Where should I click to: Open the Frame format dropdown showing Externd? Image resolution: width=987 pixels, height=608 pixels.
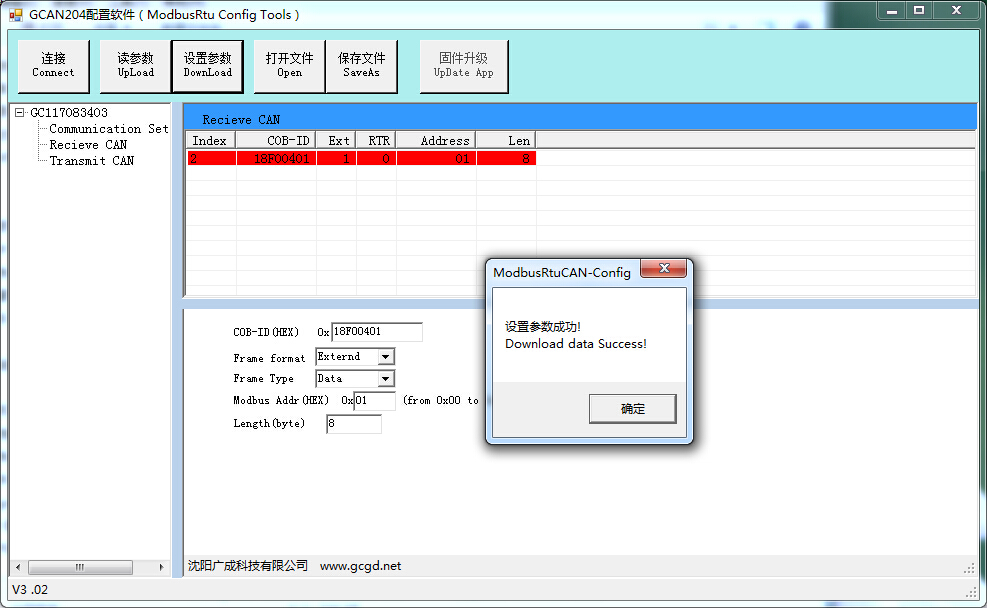pyautogui.click(x=386, y=356)
